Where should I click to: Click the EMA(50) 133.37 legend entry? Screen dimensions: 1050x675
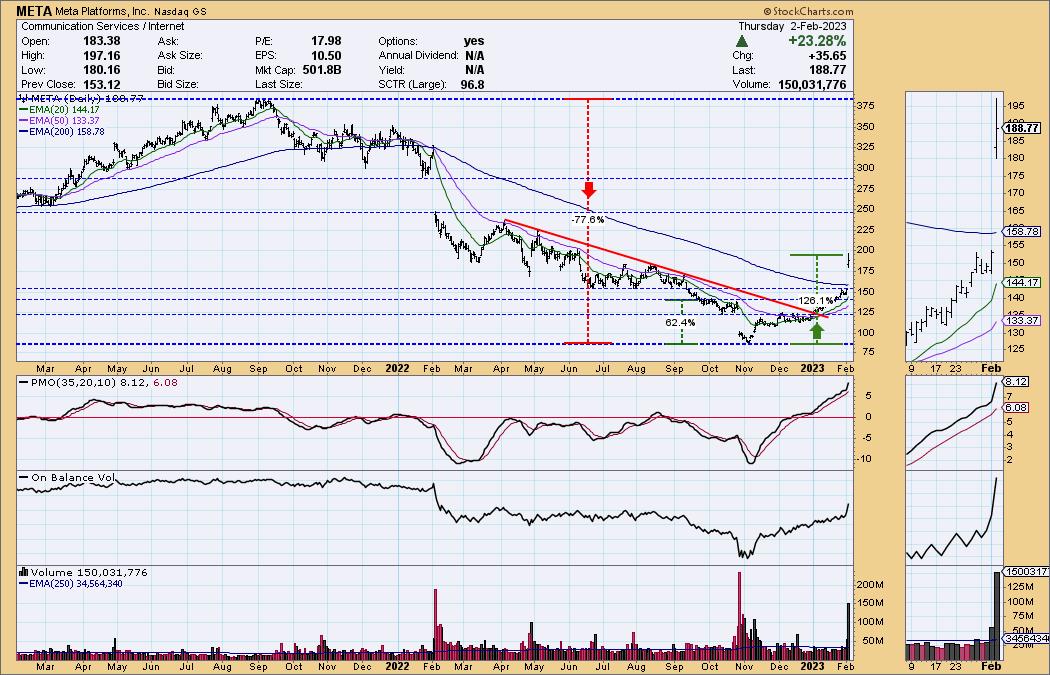click(x=65, y=121)
